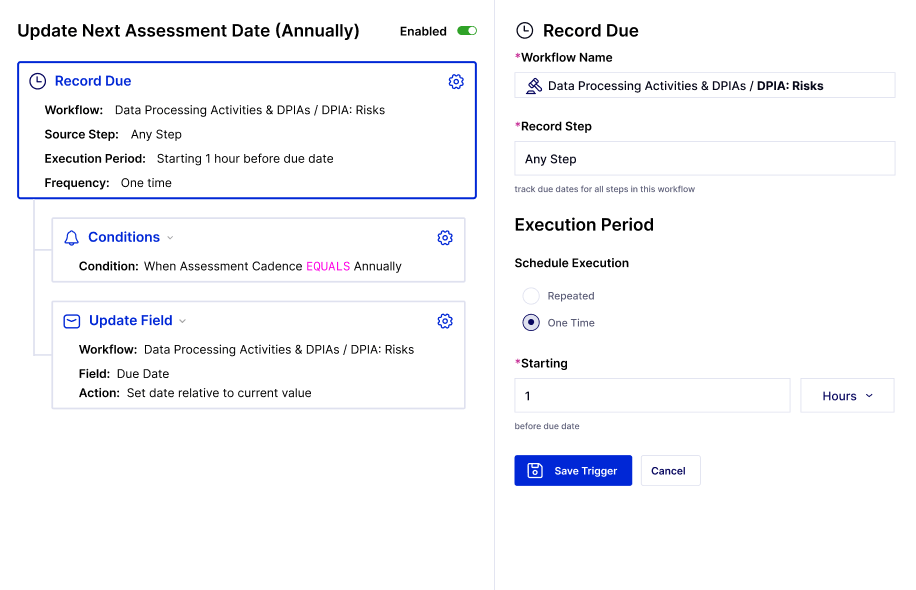Click the gavel icon in Workflow Name field
The image size is (916, 590).
pos(534,86)
